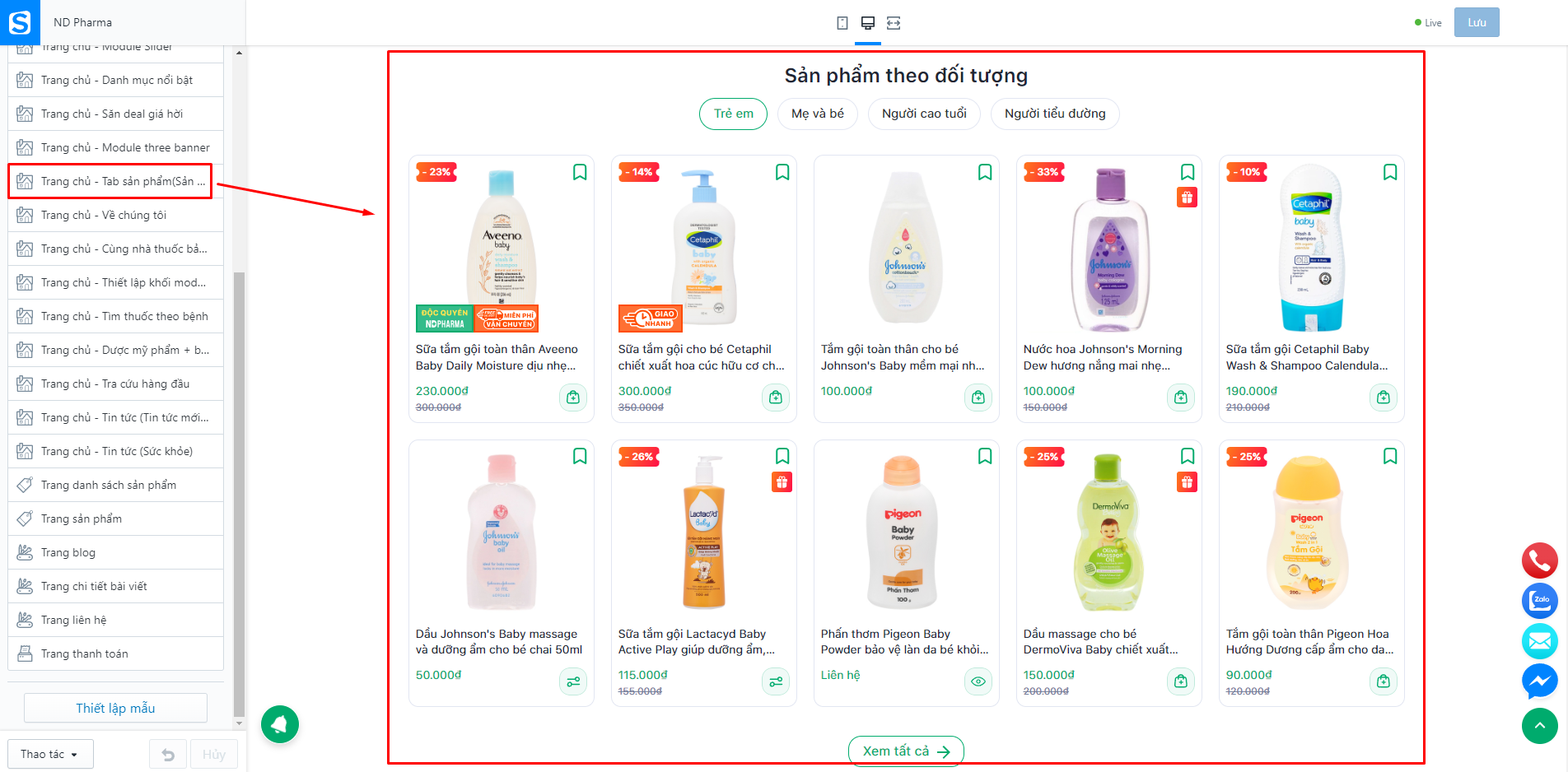View Pigeon Baby Powder with eye icon
The width and height of the screenshot is (1568, 772).
[x=978, y=681]
